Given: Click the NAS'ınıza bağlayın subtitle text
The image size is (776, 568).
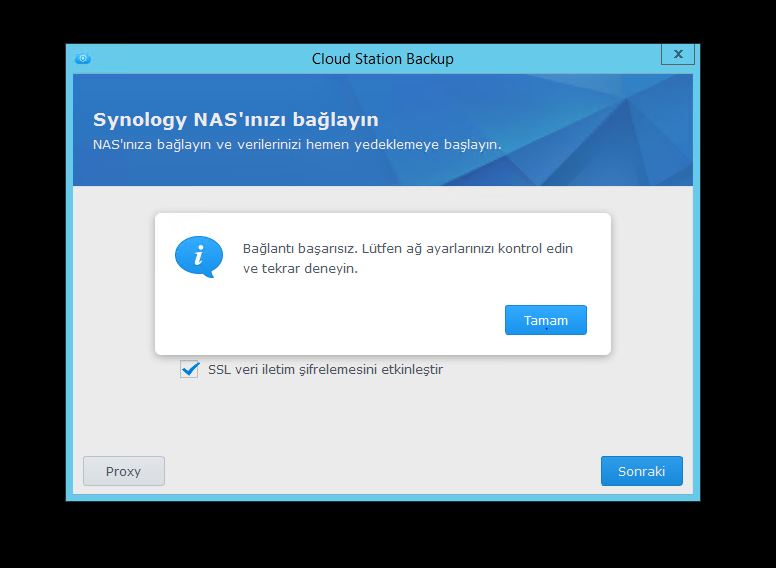Looking at the screenshot, I should 296,145.
